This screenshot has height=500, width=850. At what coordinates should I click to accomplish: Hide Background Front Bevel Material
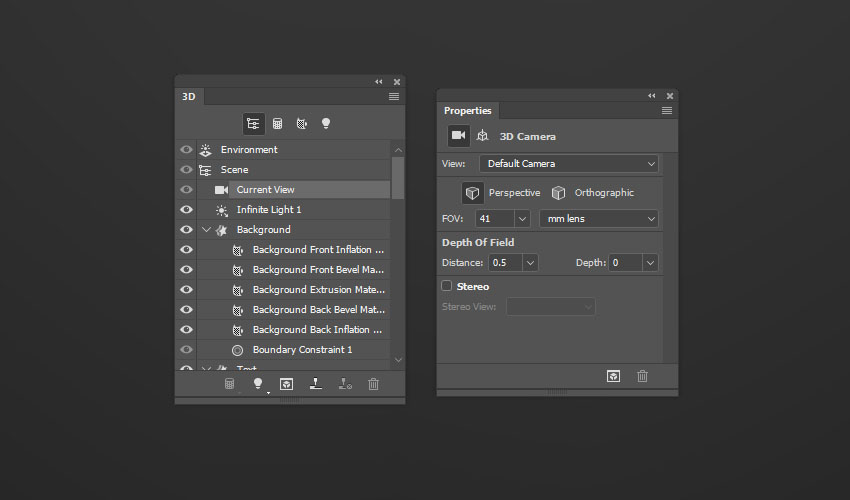pyautogui.click(x=186, y=270)
